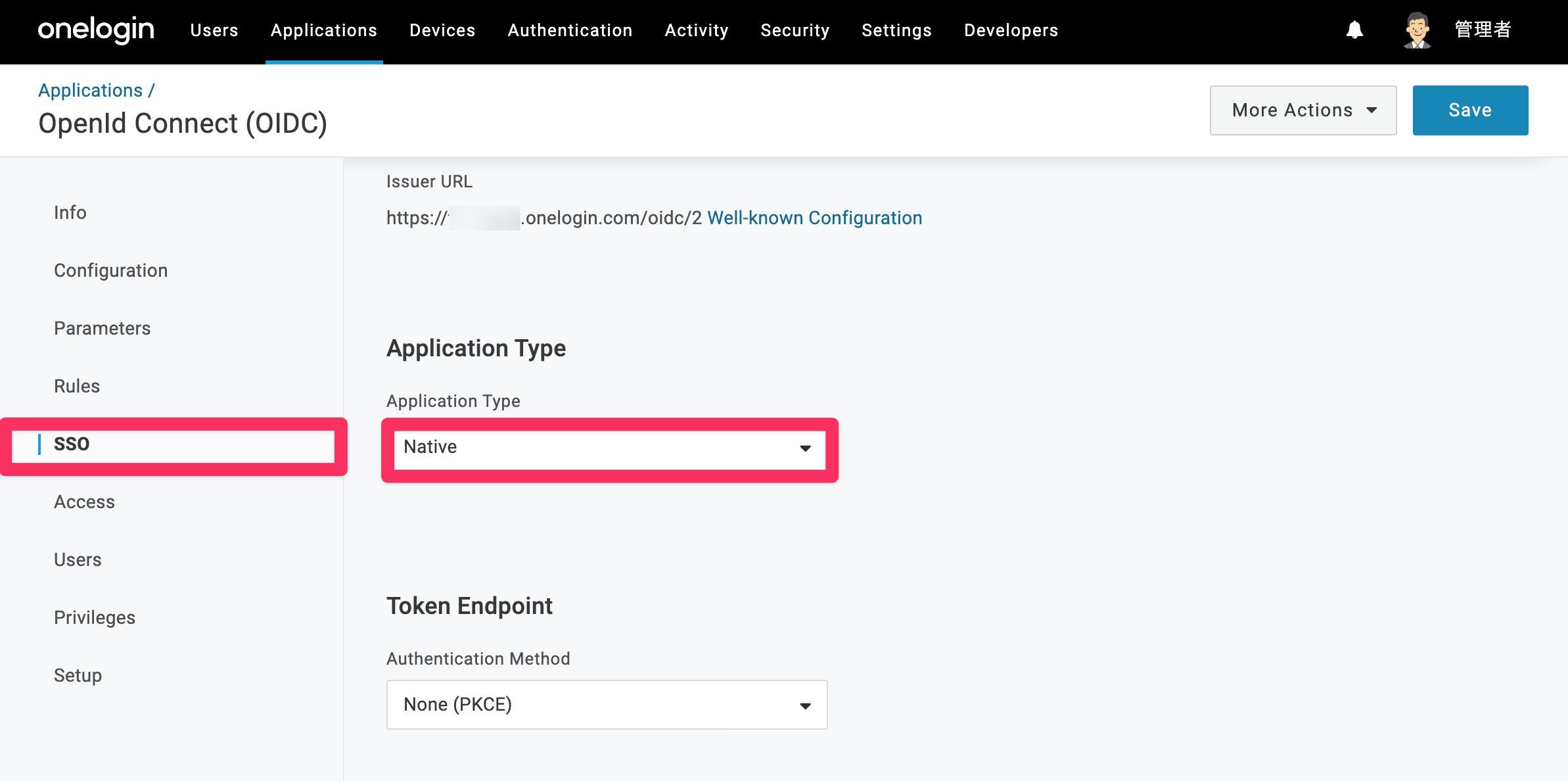Screen dimensions: 1568x781
Task: Click the Authentication Method field label
Action: pyautogui.click(x=478, y=658)
